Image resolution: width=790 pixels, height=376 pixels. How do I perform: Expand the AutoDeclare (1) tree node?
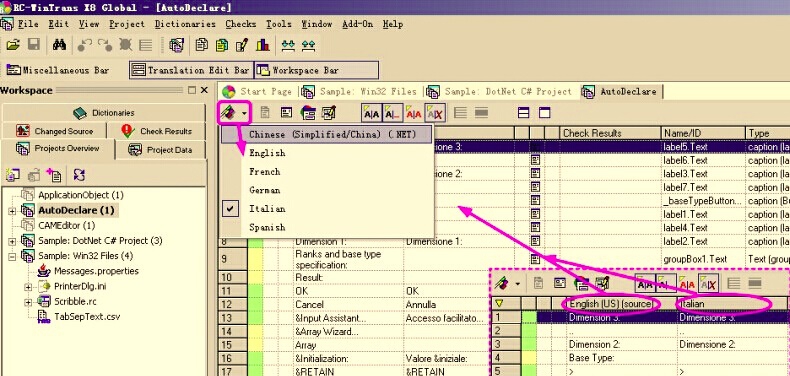(12, 211)
